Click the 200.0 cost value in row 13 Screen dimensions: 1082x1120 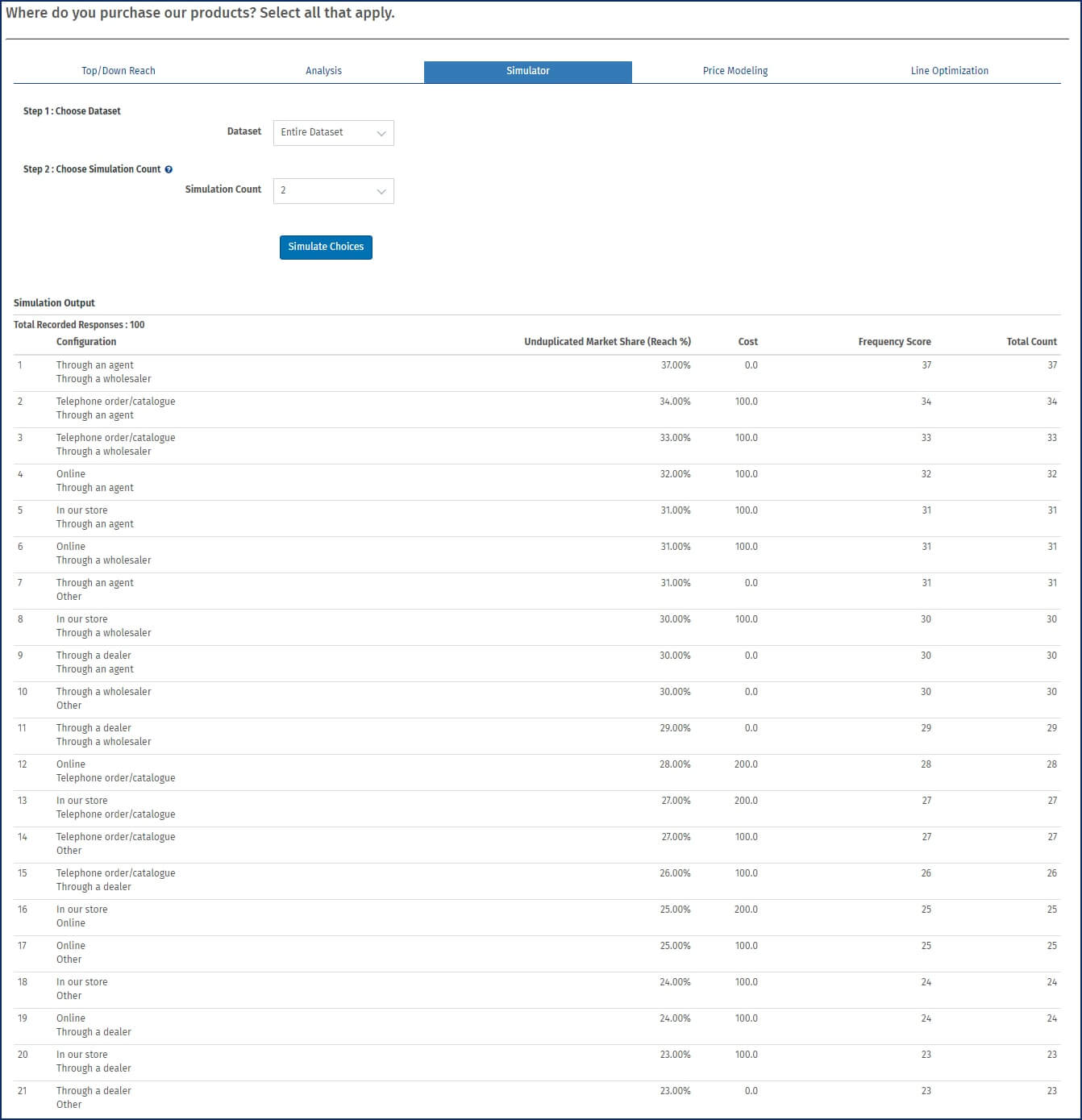[x=746, y=801]
